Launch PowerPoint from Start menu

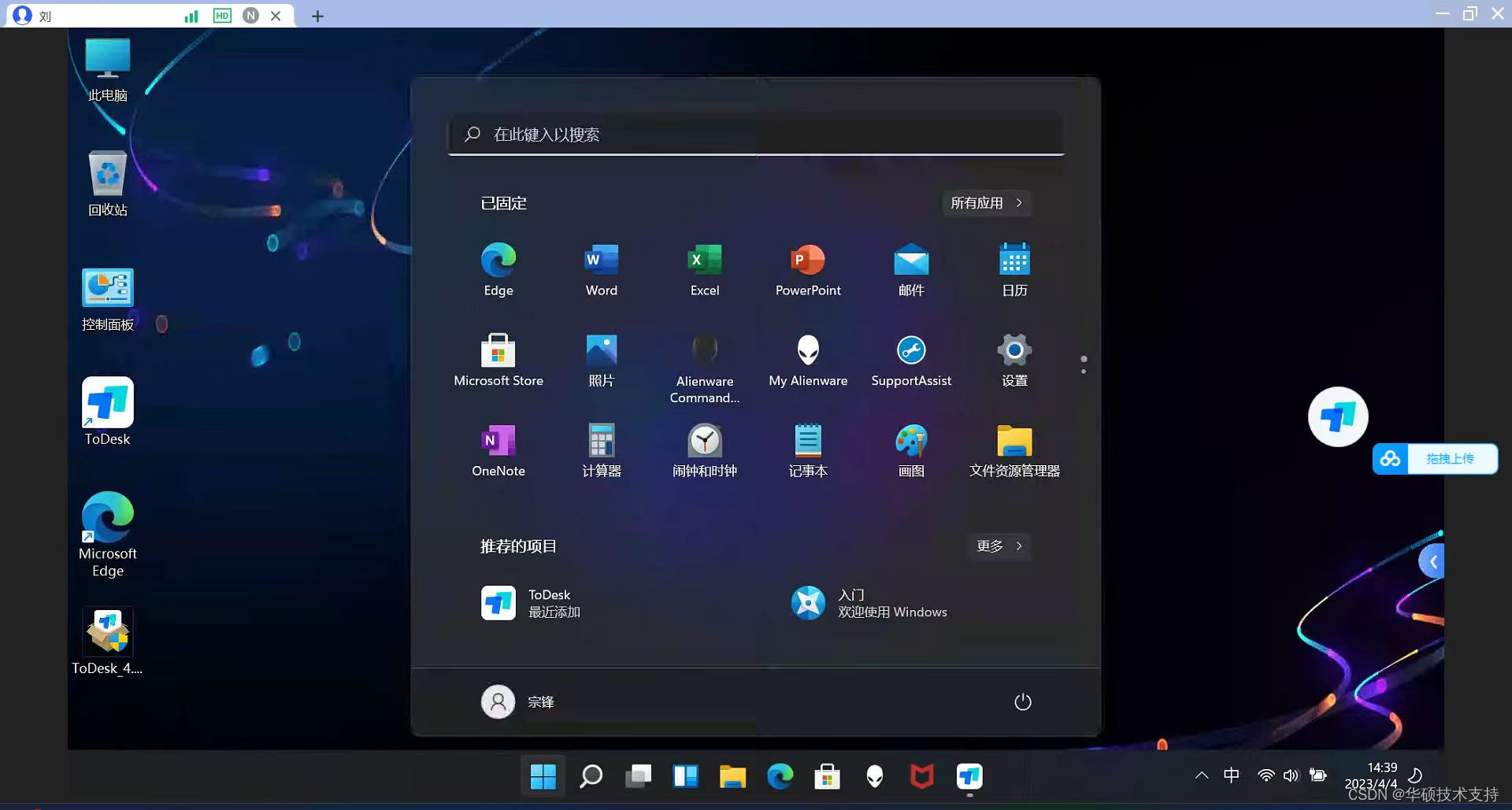[808, 270]
